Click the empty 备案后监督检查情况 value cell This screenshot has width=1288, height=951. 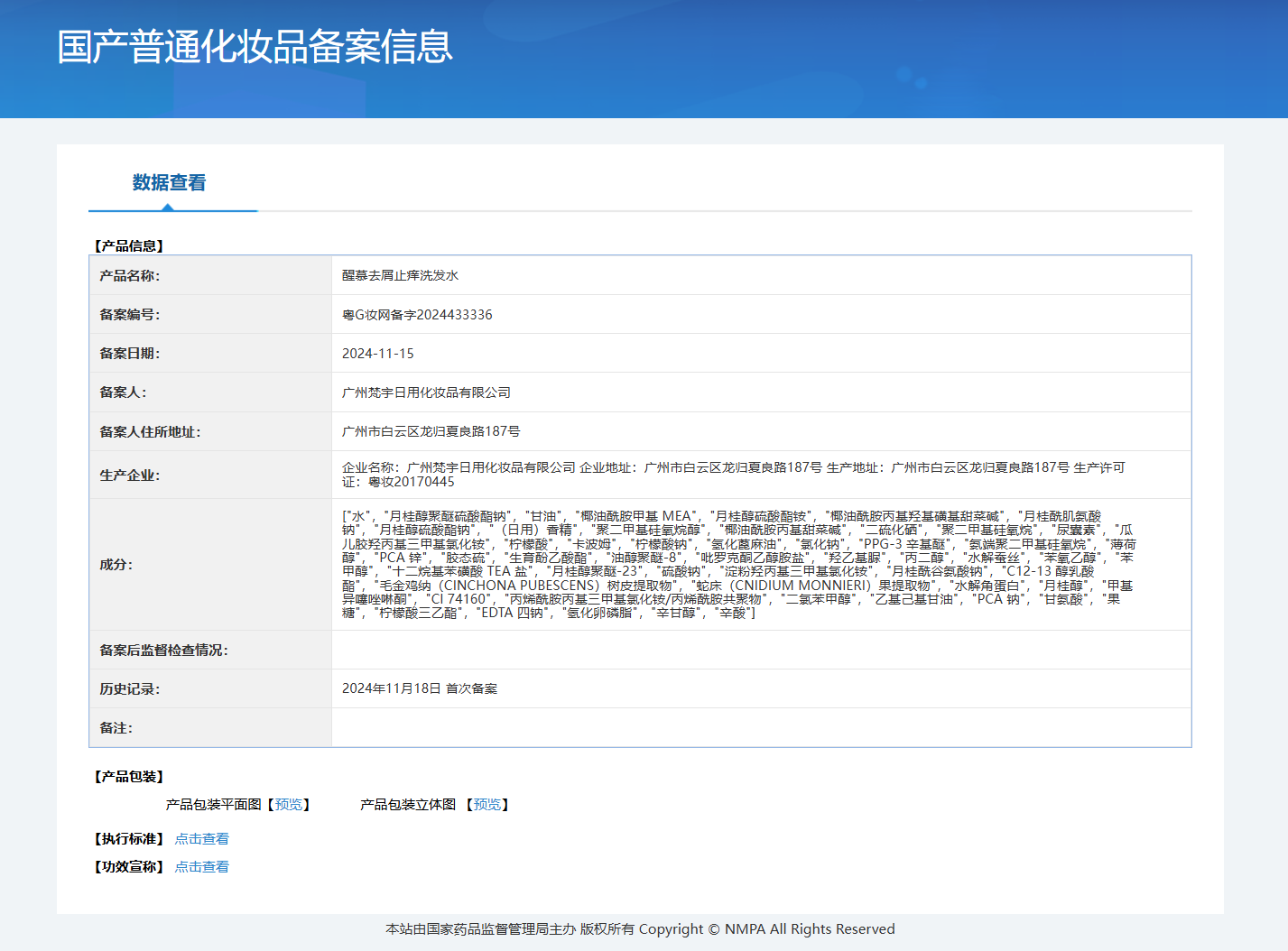coord(760,650)
